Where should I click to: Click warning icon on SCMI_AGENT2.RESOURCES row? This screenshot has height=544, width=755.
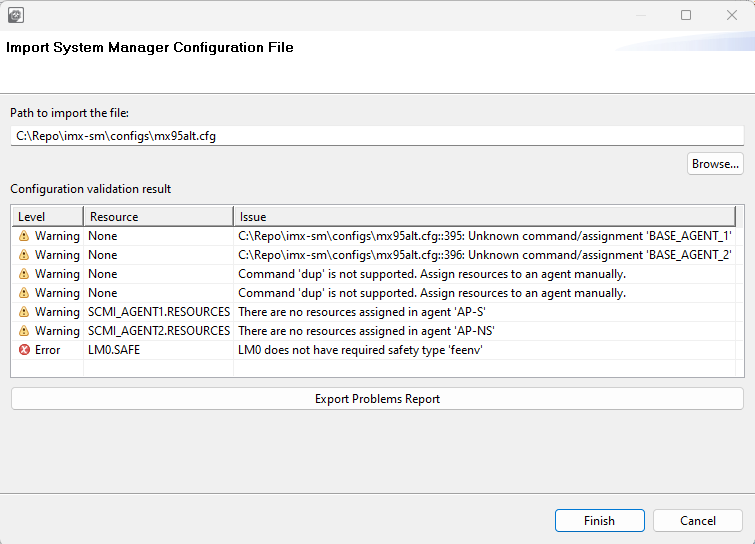point(24,331)
